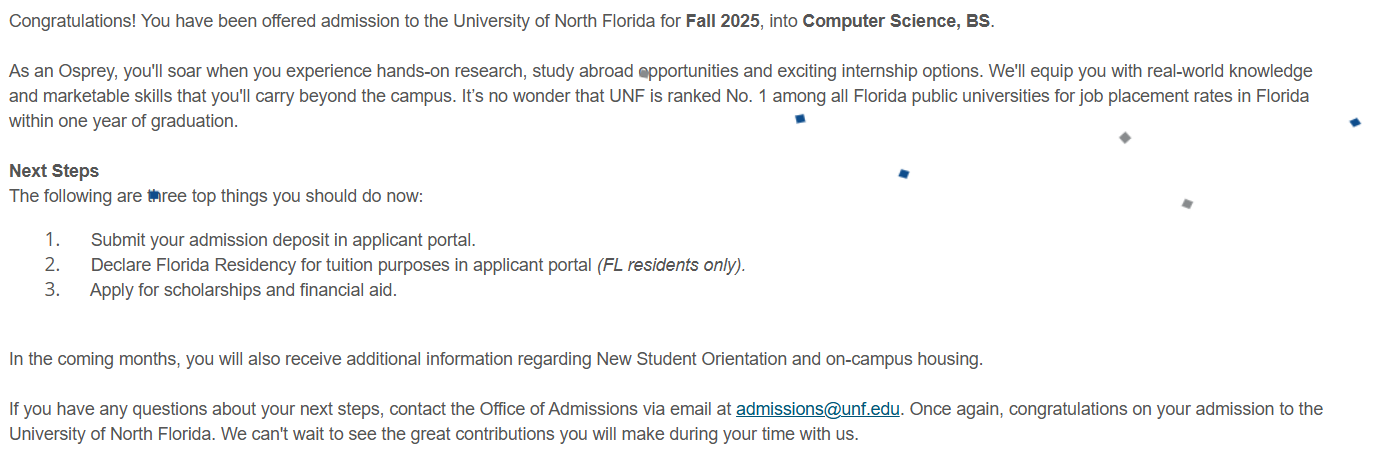Click list item 'Submit your admission deposit'
The image size is (1389, 464).
click(x=283, y=240)
